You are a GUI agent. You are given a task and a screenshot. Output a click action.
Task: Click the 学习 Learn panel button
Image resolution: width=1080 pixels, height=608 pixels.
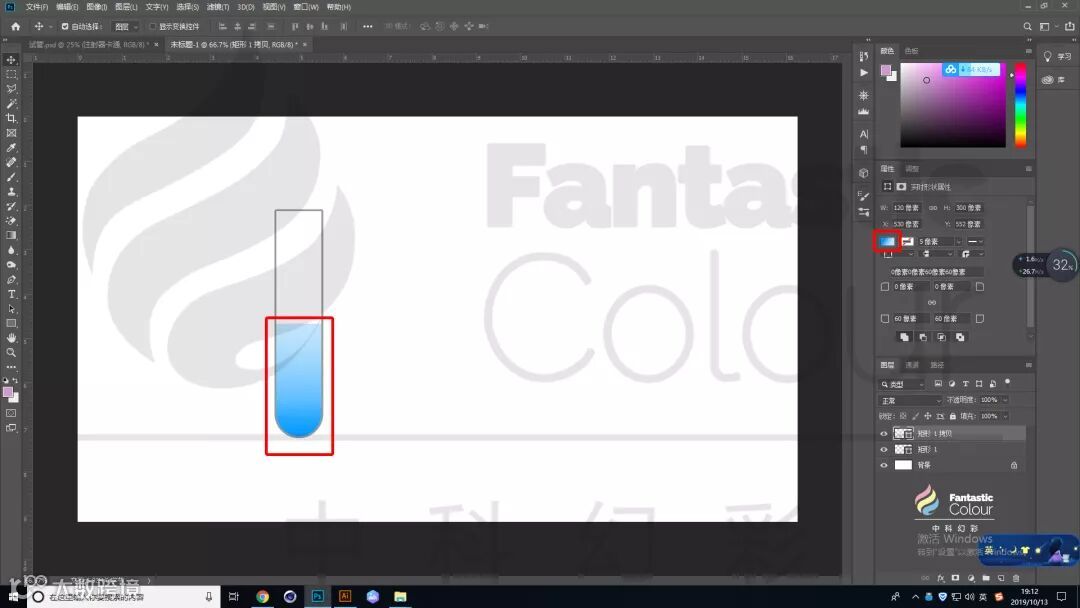(x=1057, y=56)
